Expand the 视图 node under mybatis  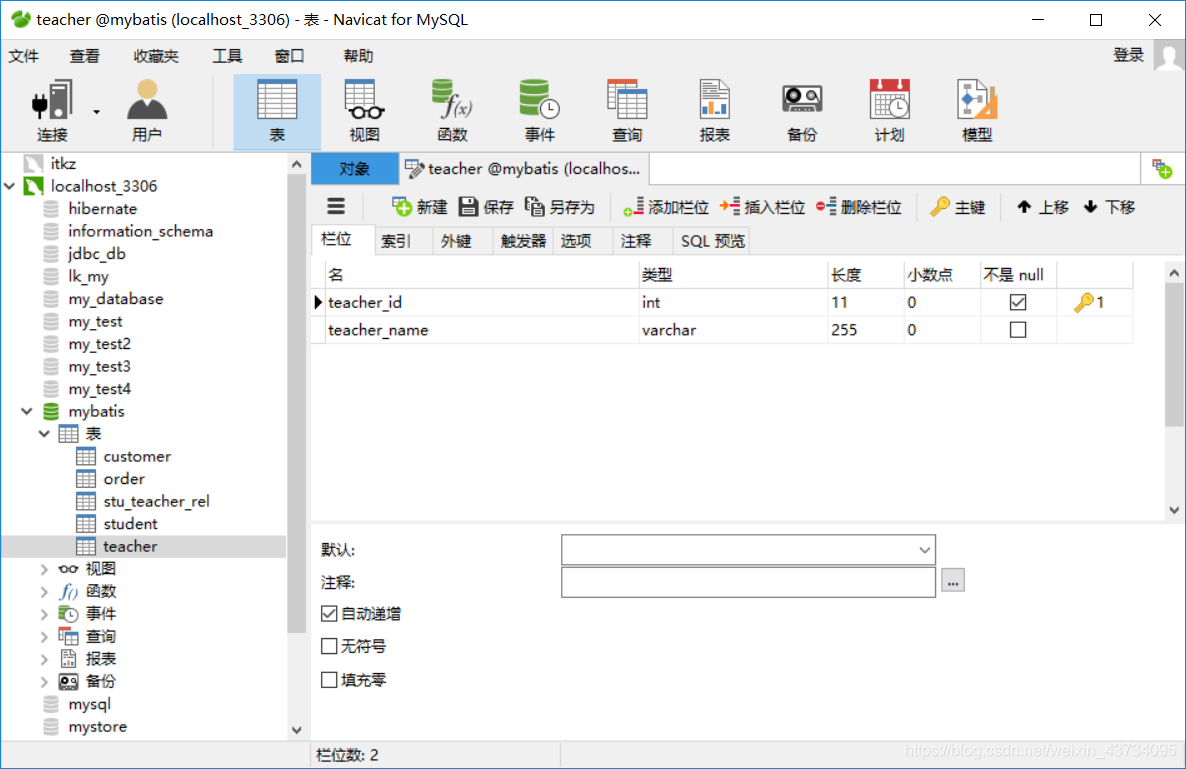[x=43, y=568]
